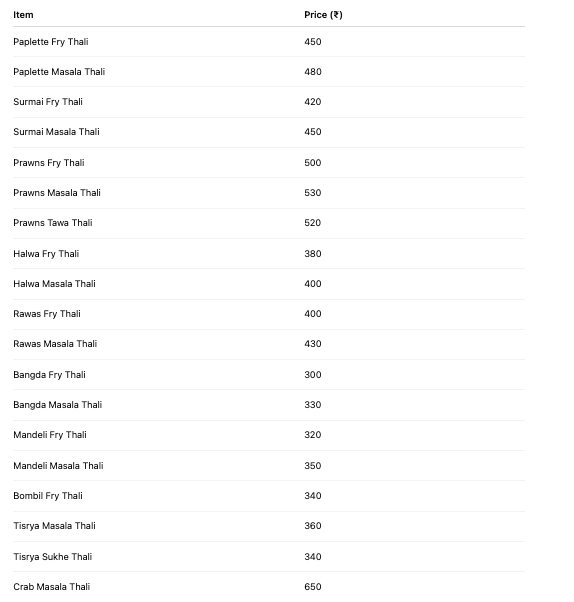
Task: Click on Surmai Fry Thali
Action: (48, 102)
